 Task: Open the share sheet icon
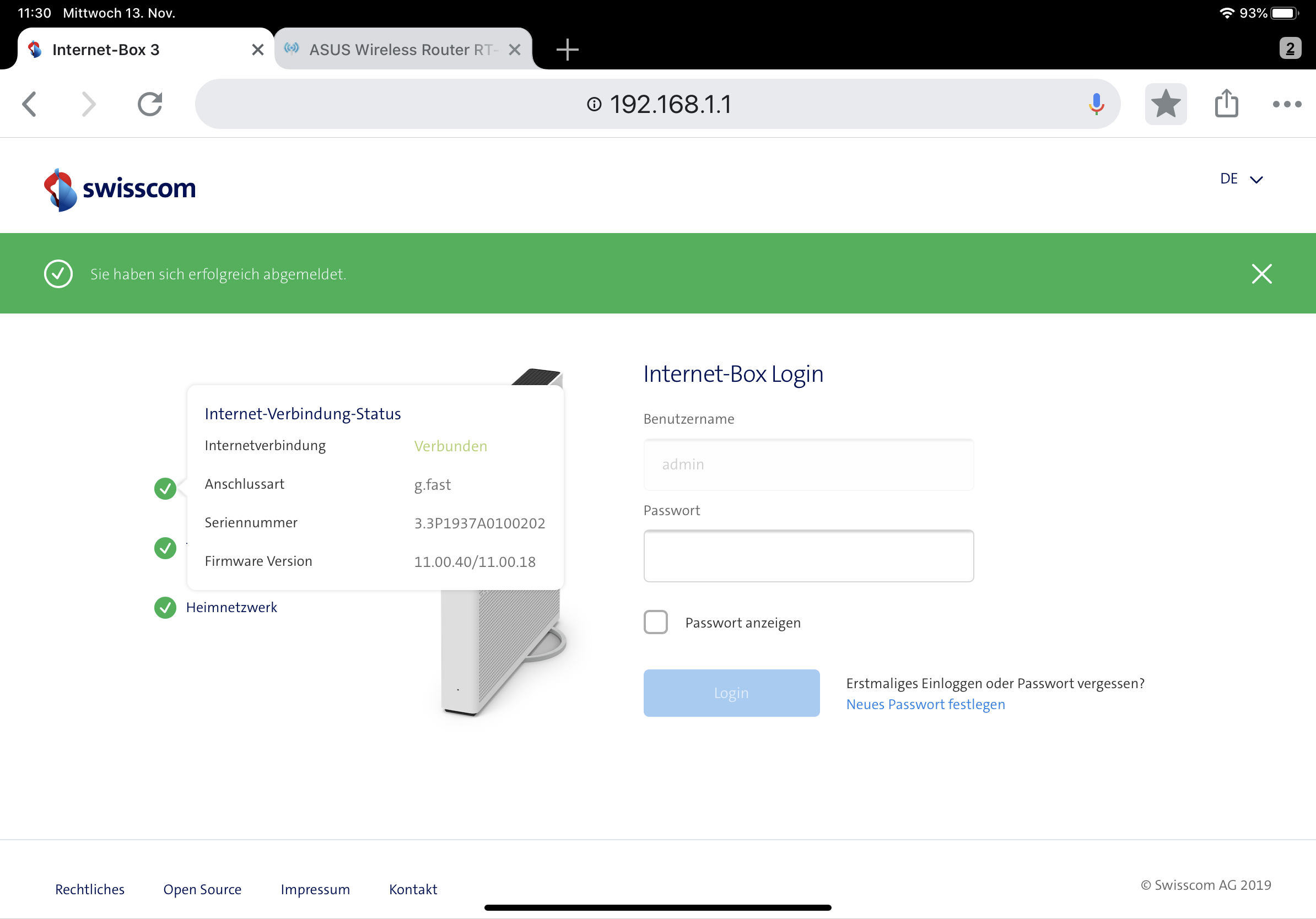point(1226,104)
